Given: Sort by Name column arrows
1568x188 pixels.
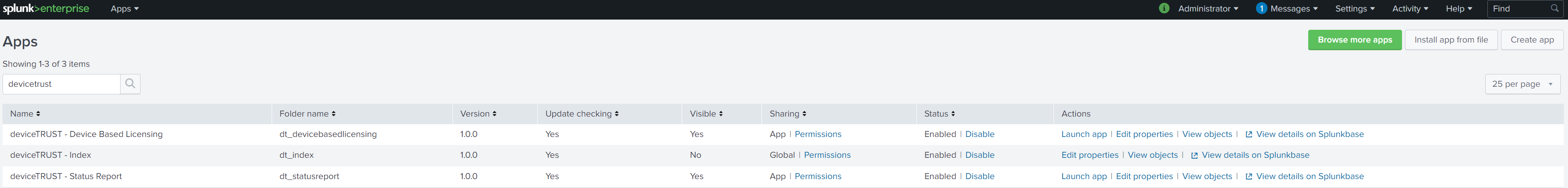Looking at the screenshot, I should point(38,114).
